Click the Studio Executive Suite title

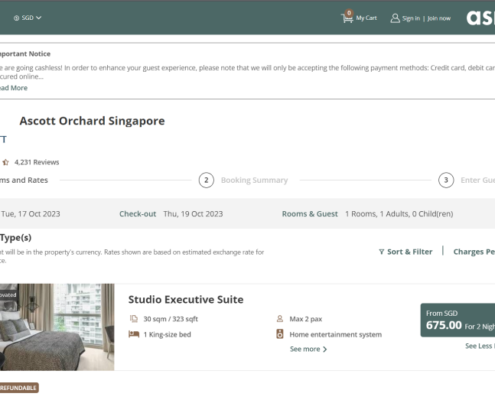186,300
